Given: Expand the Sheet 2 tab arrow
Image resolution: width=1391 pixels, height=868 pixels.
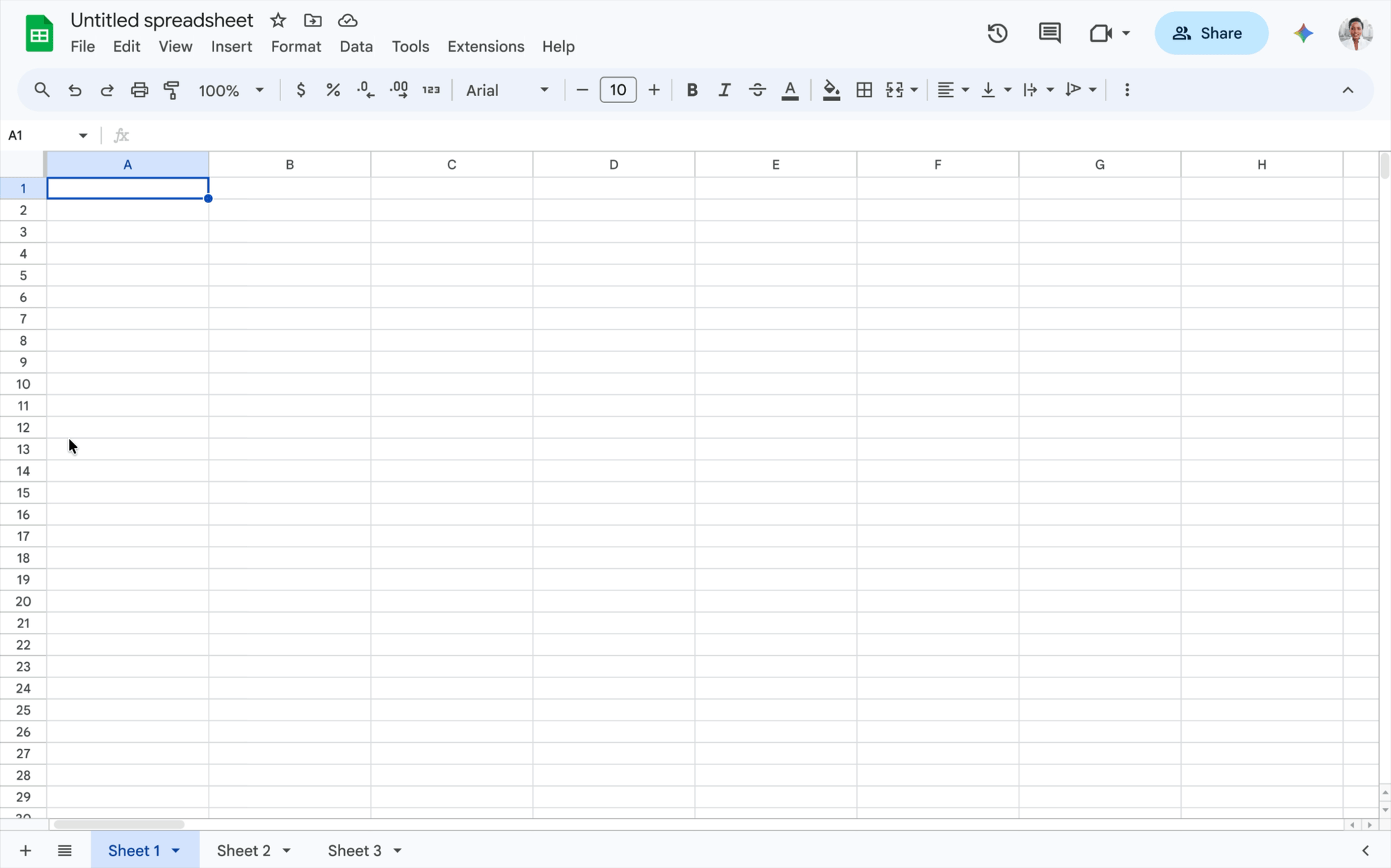Looking at the screenshot, I should point(287,851).
